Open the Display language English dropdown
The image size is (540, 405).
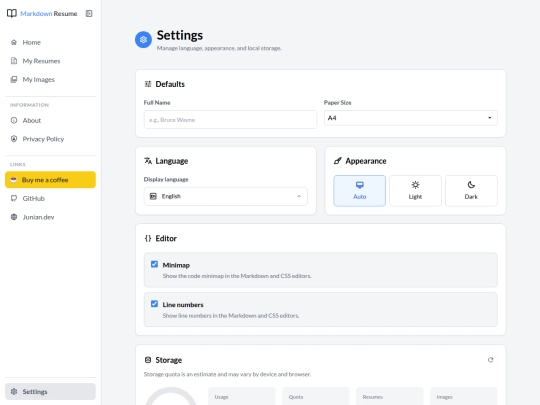click(226, 196)
